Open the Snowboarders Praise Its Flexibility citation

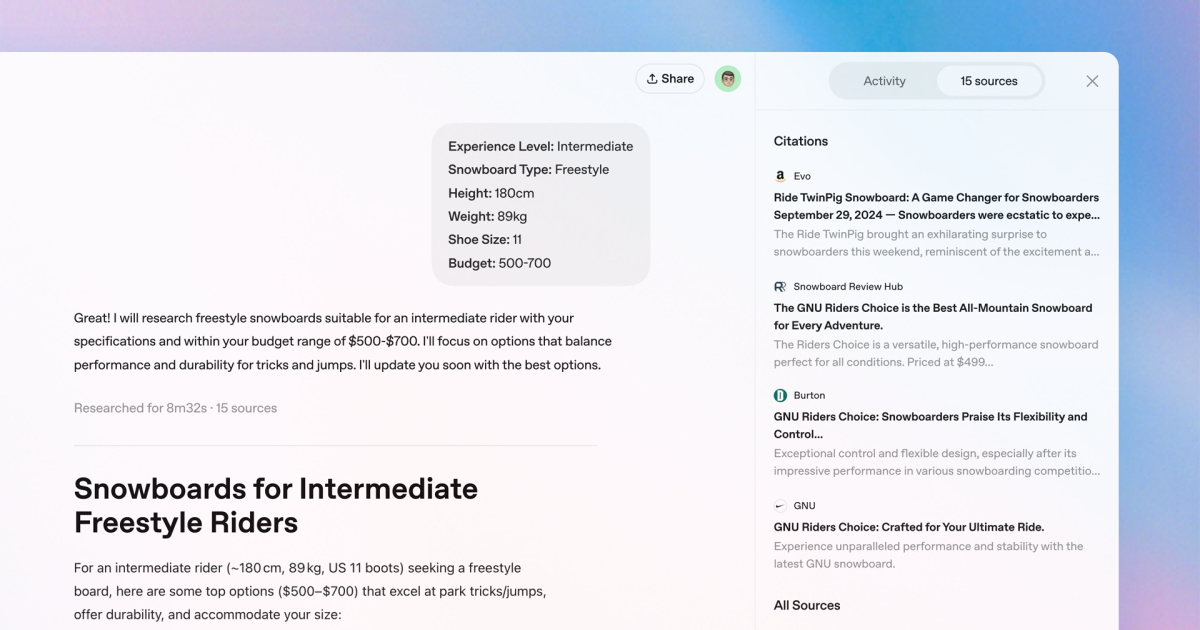coord(930,425)
